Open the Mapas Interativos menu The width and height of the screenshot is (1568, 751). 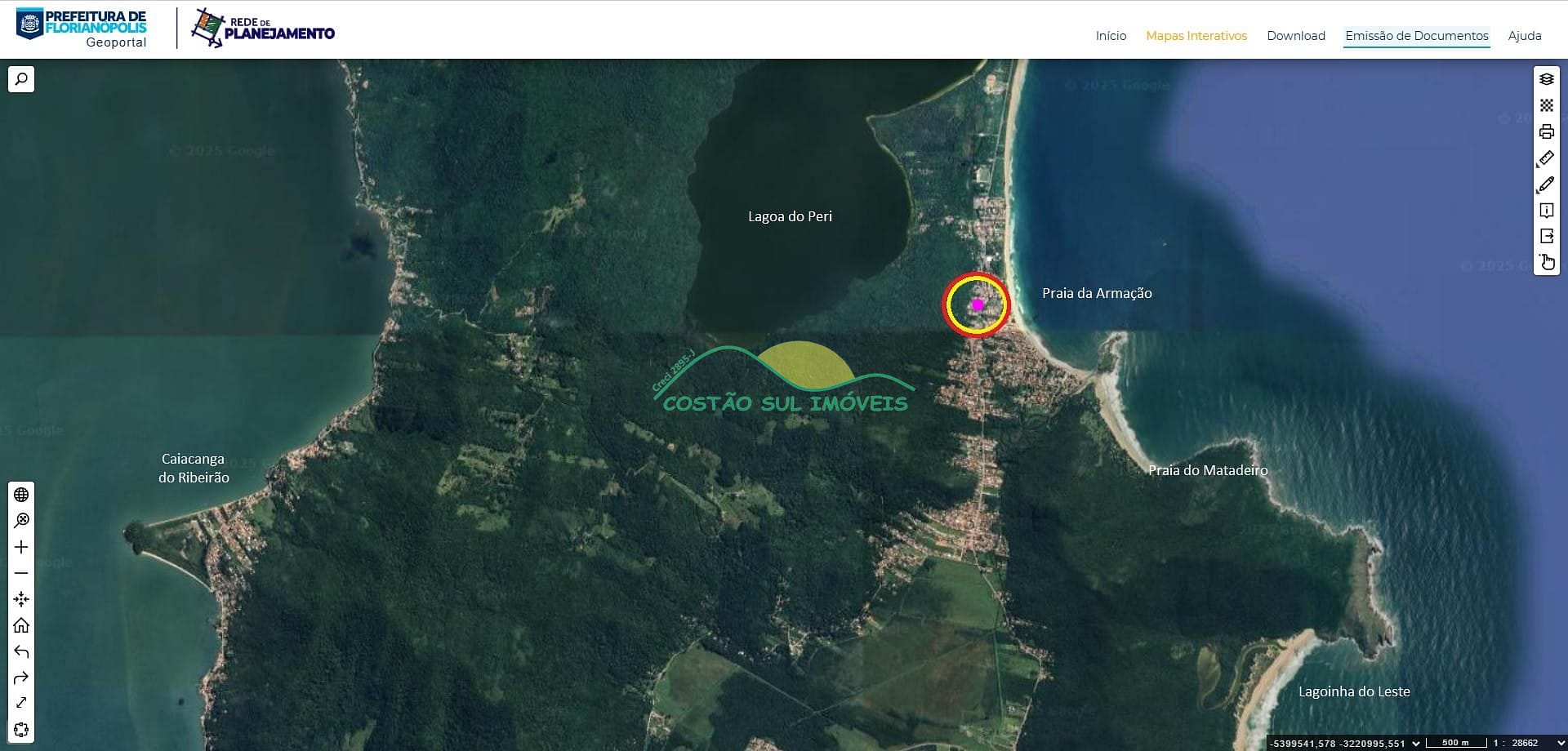point(1196,36)
